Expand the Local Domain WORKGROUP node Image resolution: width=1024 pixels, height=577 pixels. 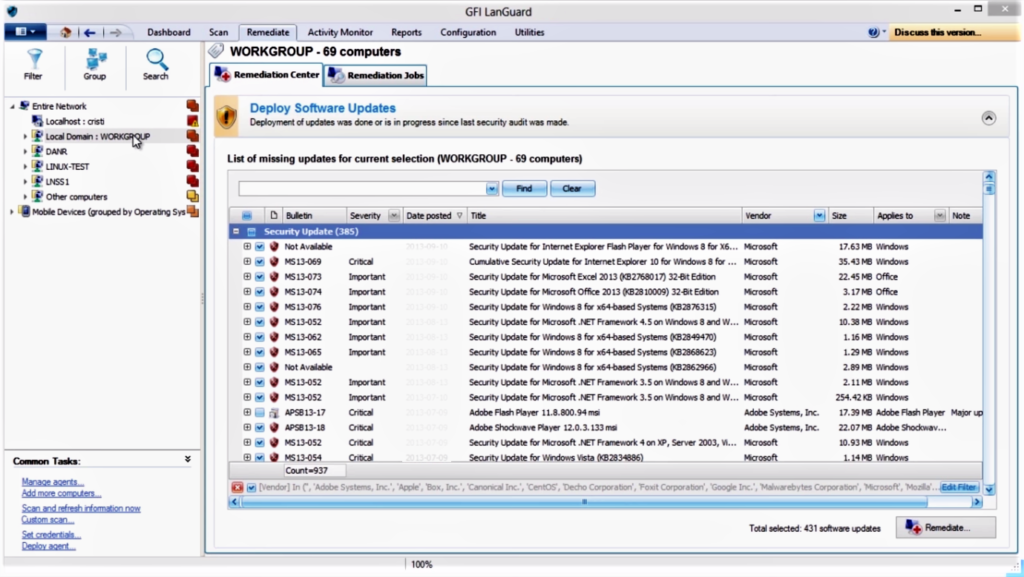coord(25,136)
